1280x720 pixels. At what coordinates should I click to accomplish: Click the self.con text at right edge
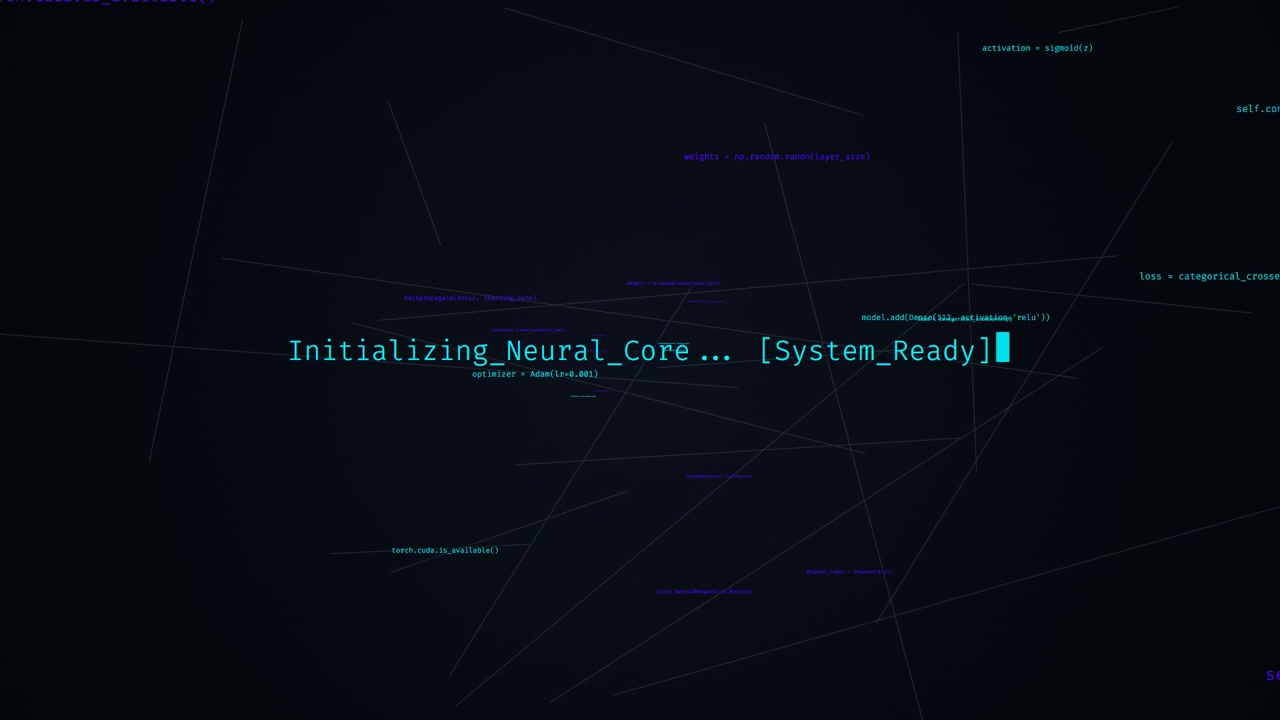[x=1258, y=109]
